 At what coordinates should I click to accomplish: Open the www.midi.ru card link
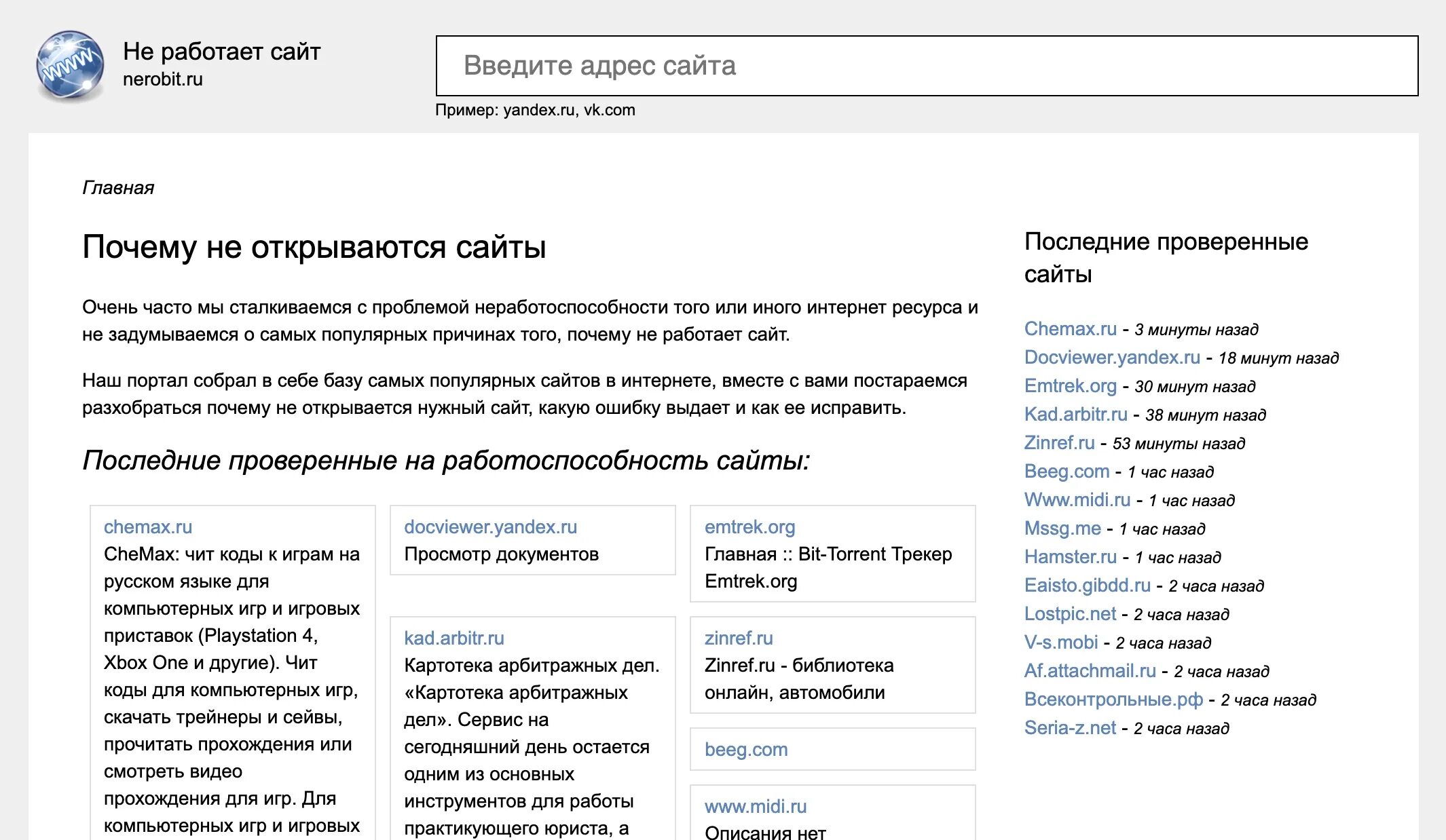pos(756,807)
